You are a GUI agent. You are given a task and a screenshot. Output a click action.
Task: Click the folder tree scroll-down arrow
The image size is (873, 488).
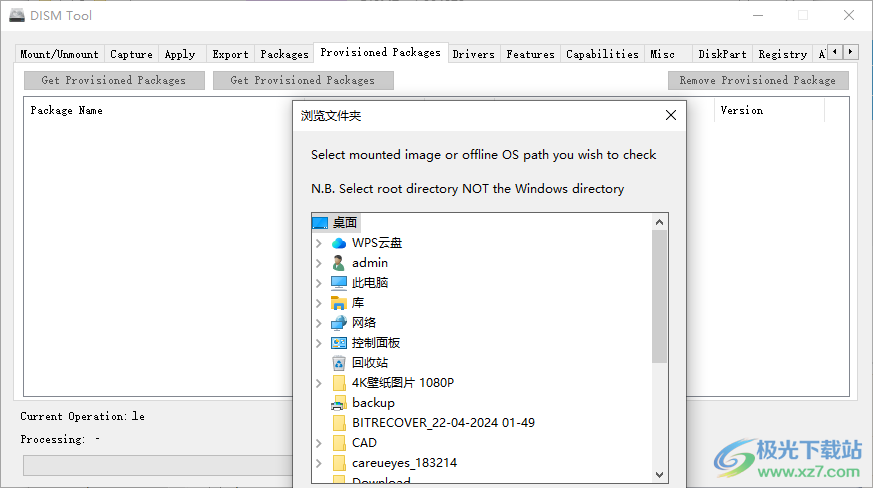[x=659, y=475]
